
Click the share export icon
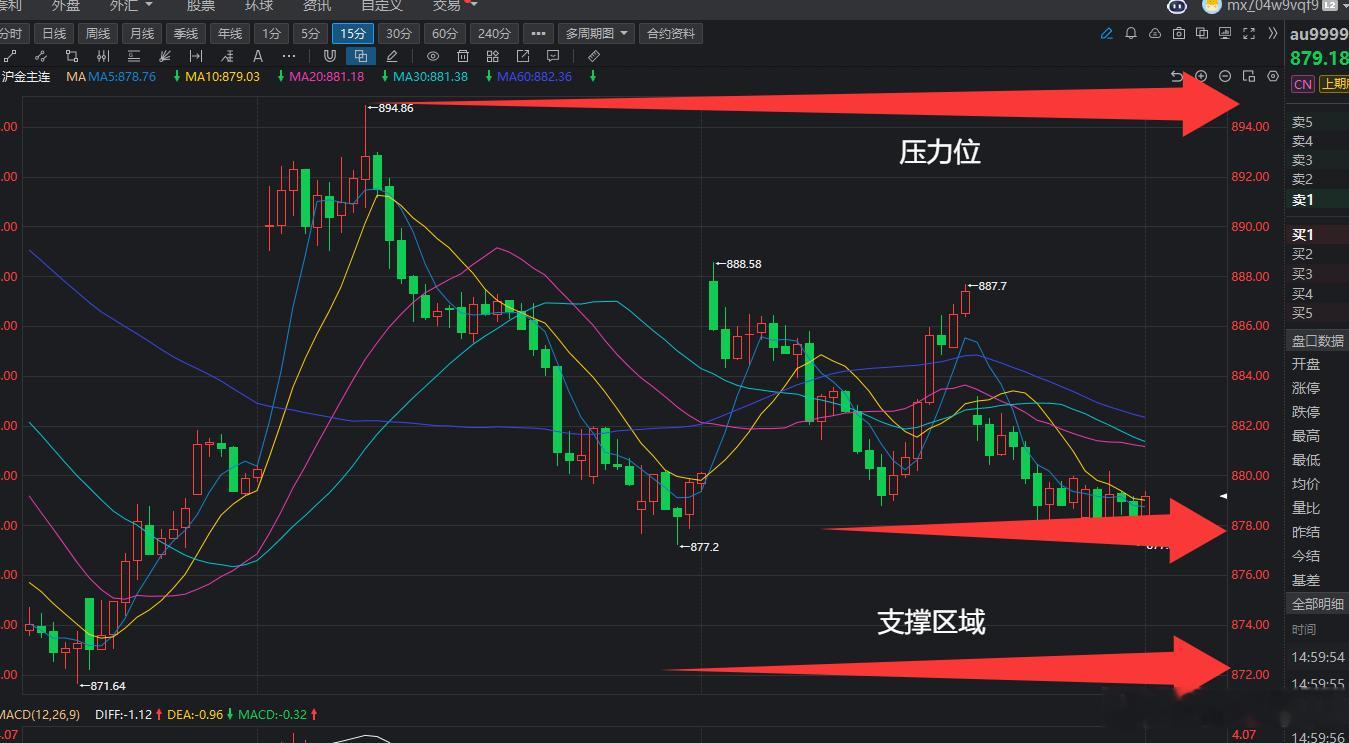[x=523, y=56]
